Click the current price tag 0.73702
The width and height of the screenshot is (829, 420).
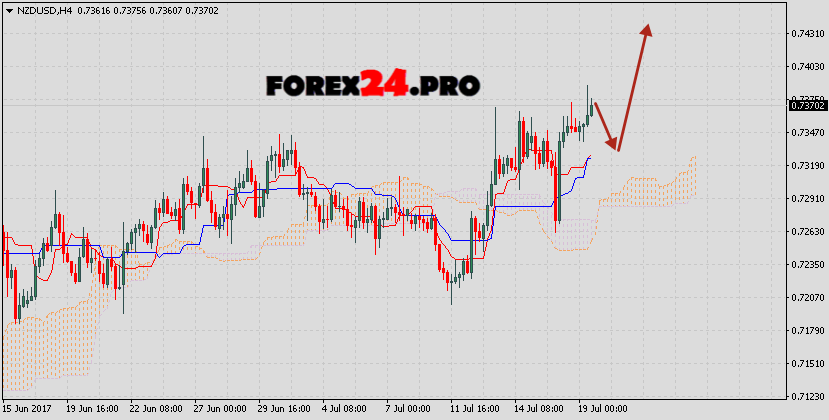tap(807, 105)
